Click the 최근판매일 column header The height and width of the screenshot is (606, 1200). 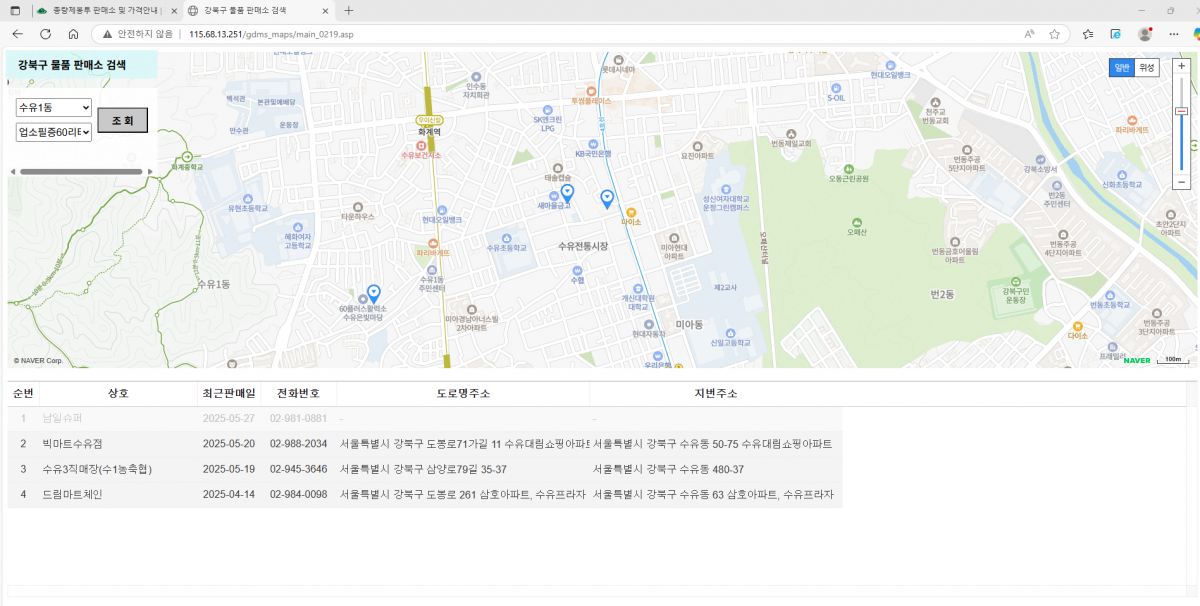click(229, 393)
